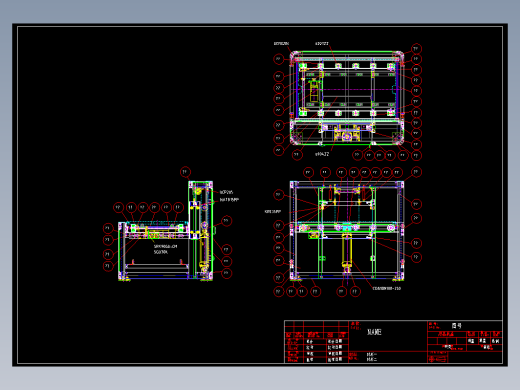Select the white label below the top view
Image resolution: width=520 pixels, height=390 pixels.
coord(322,154)
